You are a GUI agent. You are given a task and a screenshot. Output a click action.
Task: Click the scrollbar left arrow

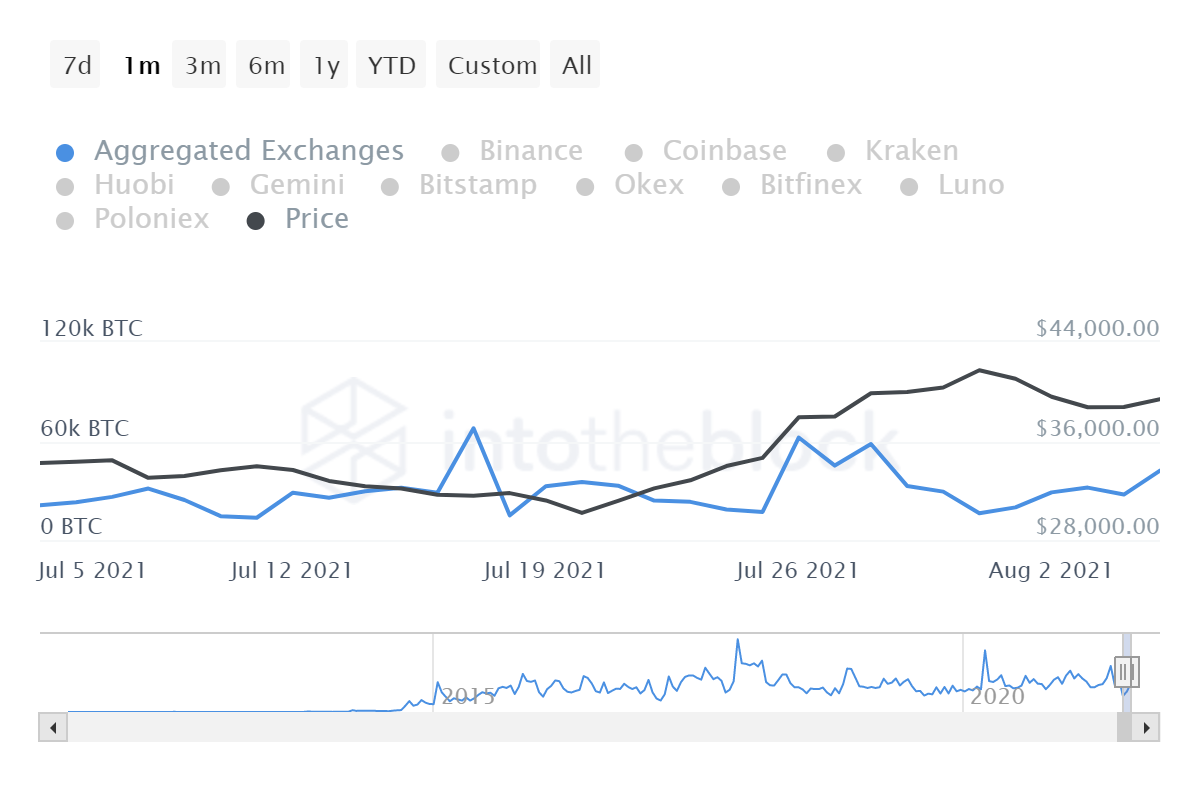(52, 727)
